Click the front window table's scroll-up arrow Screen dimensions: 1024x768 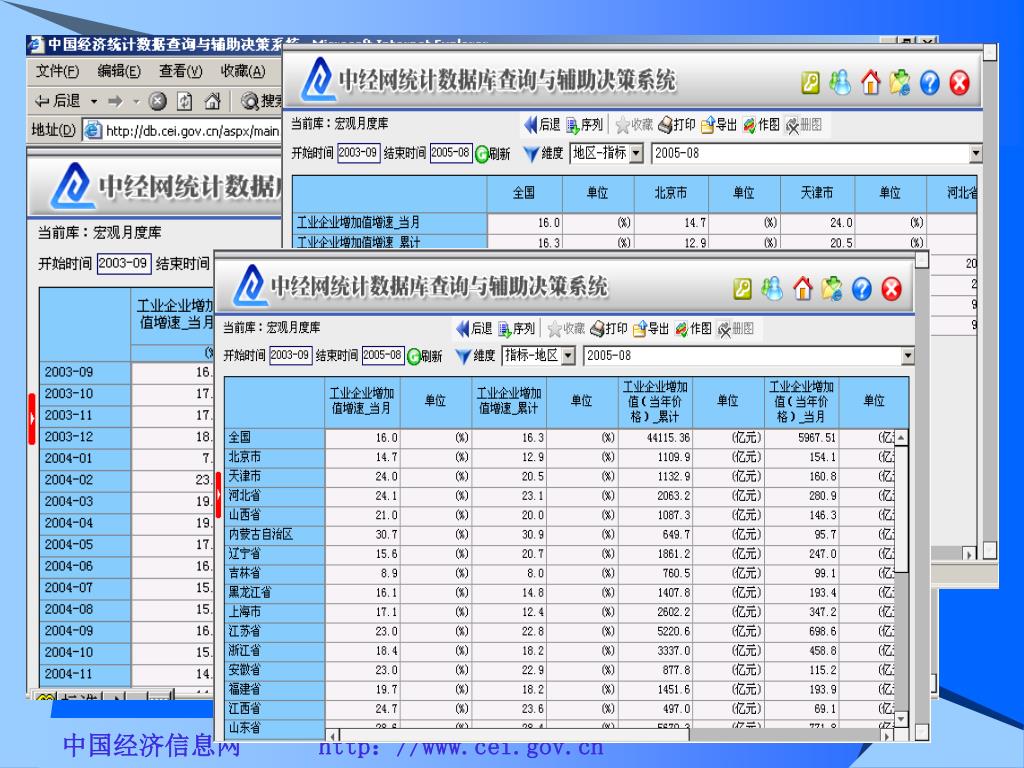[901, 438]
